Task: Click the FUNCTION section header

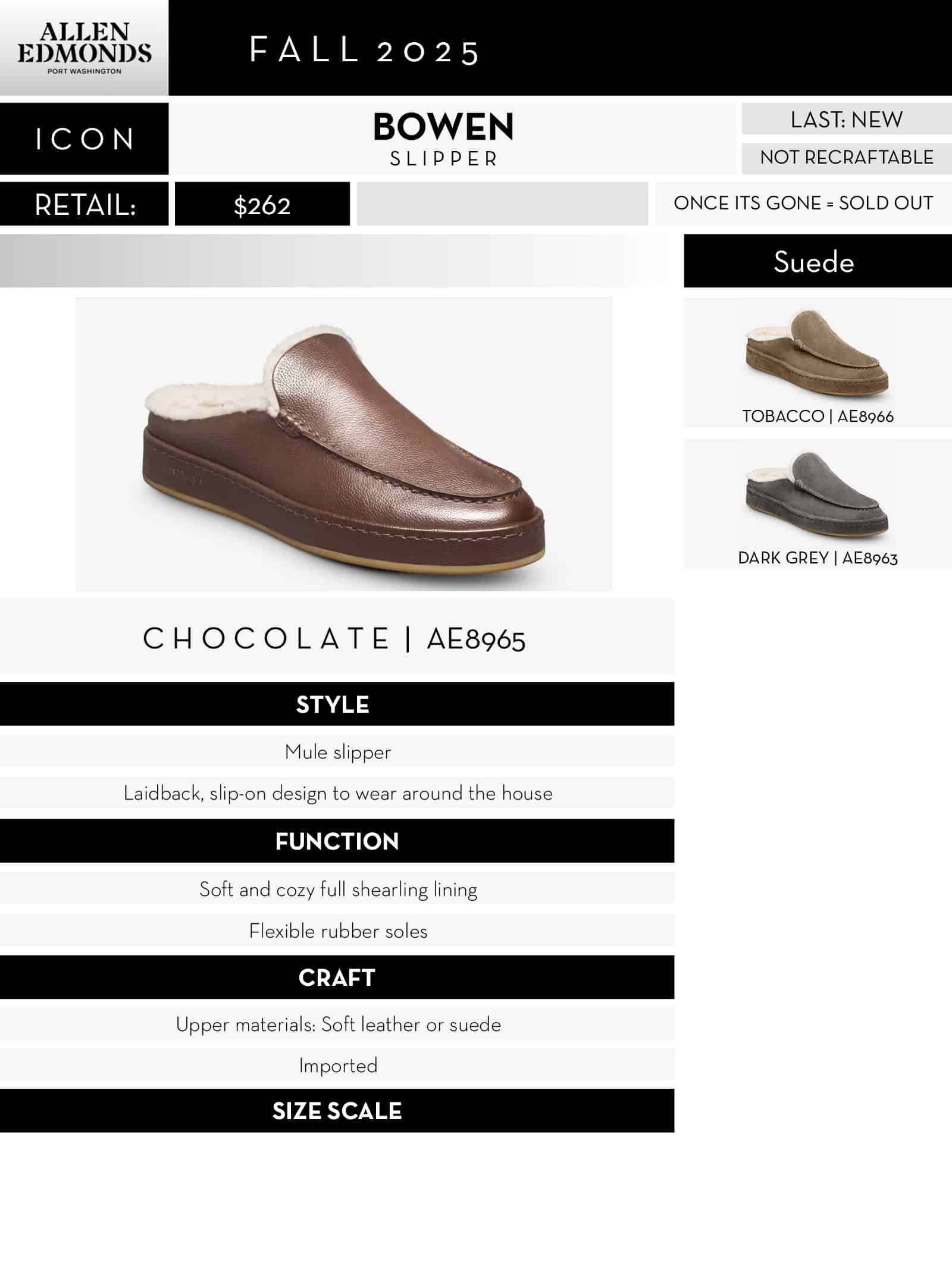Action: pyautogui.click(x=337, y=841)
